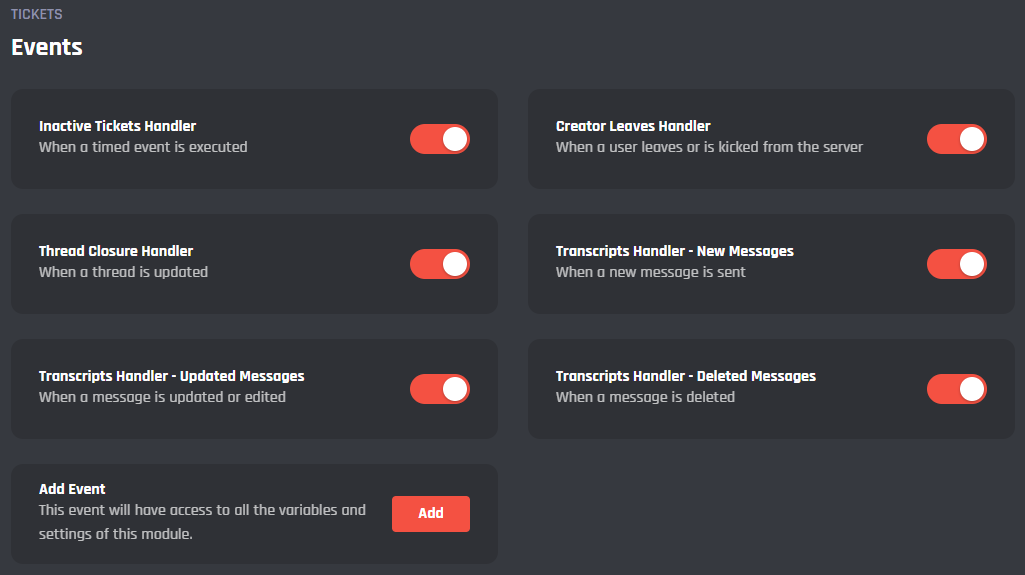
Task: Switch off Transcripts Handler - New Messages toggle
Action: (956, 264)
